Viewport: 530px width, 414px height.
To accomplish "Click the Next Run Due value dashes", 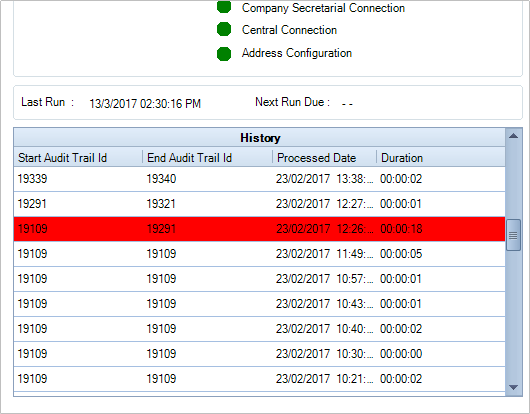I will (347, 103).
